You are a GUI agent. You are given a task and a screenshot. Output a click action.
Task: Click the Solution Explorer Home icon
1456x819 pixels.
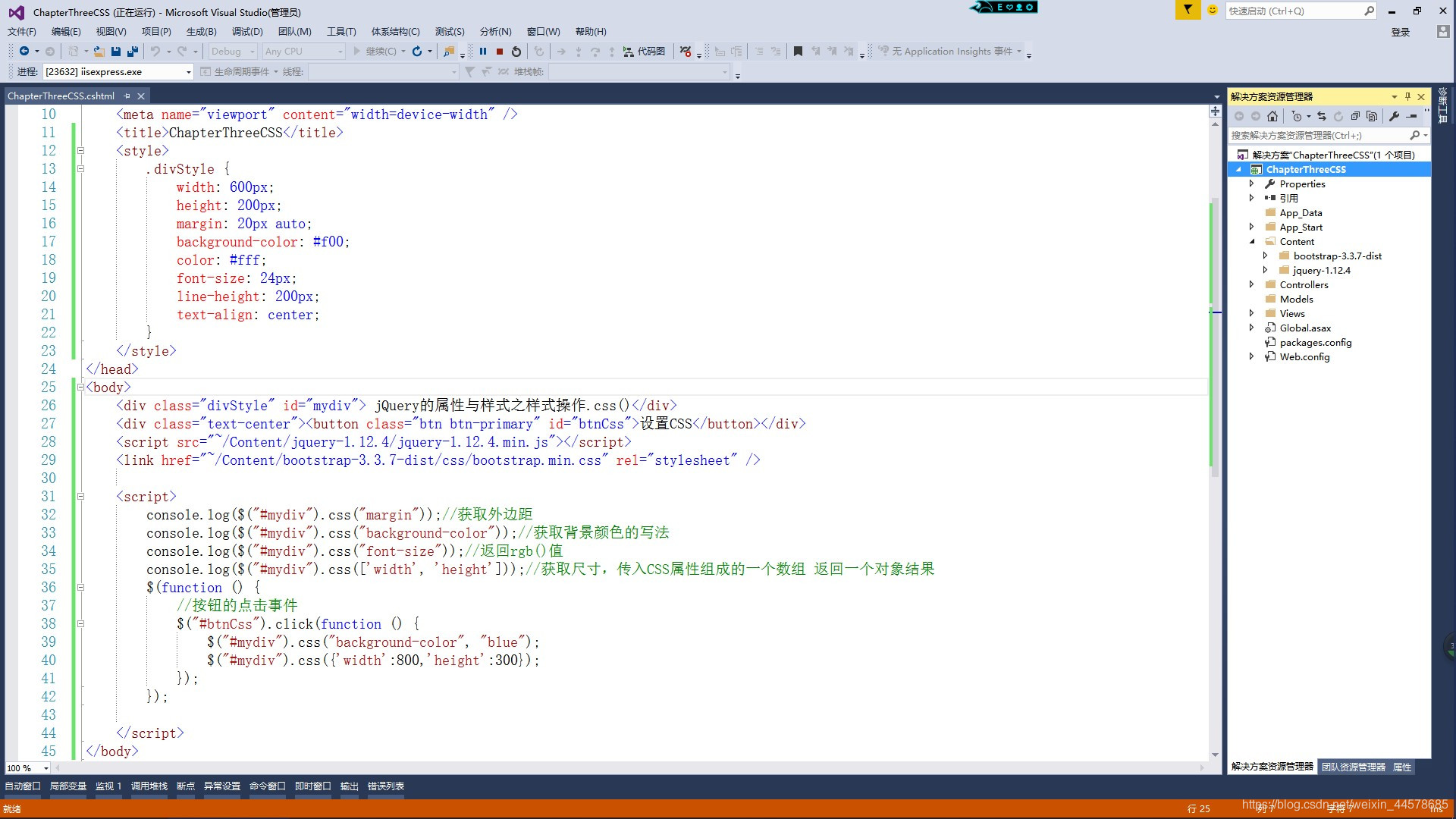[1272, 116]
